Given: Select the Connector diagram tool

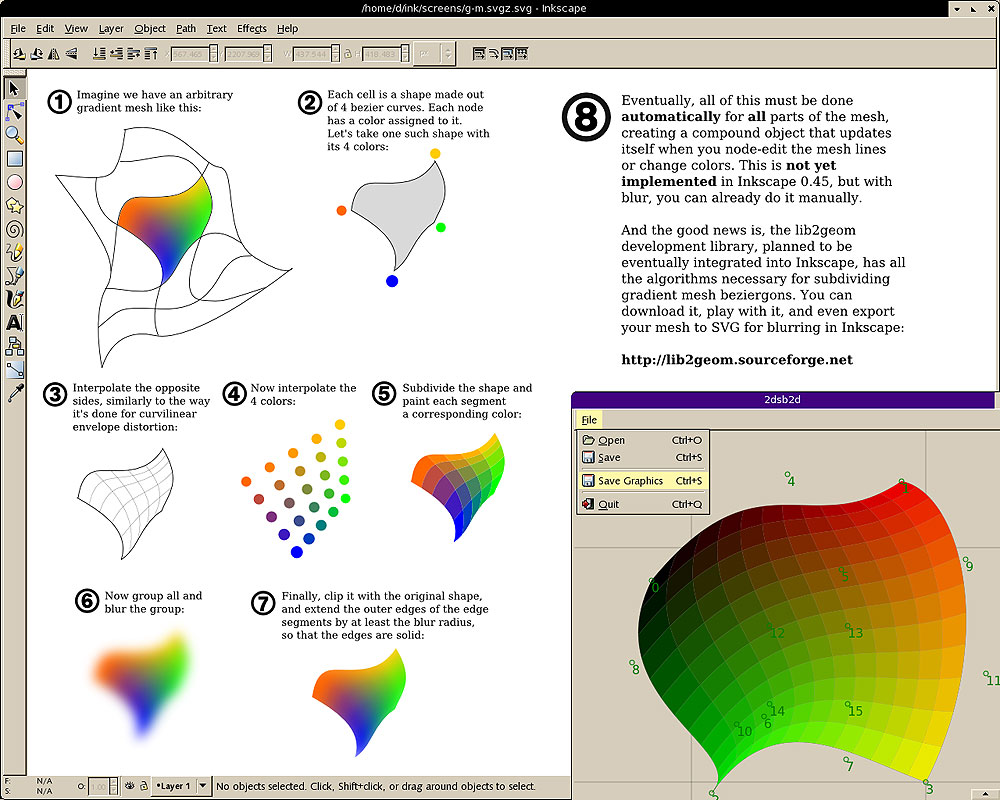Looking at the screenshot, I should [x=14, y=346].
